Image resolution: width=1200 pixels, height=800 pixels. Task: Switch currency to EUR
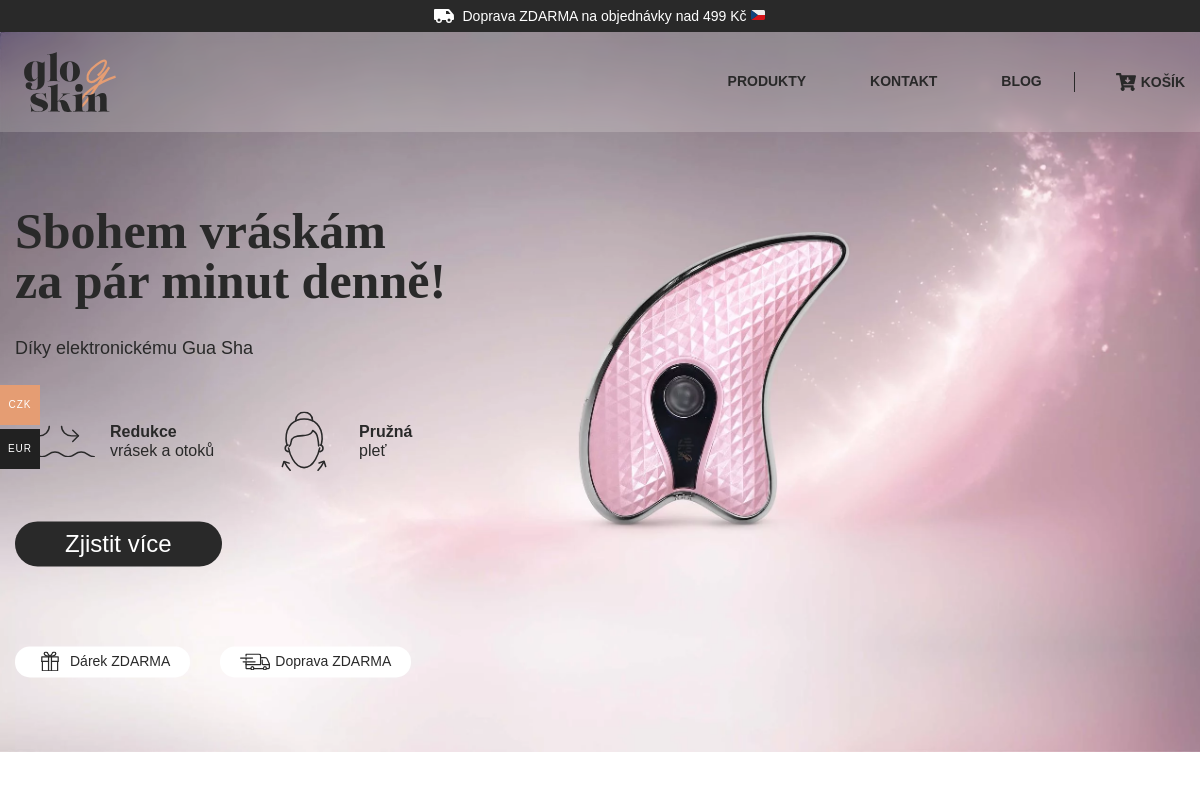[x=19, y=449]
